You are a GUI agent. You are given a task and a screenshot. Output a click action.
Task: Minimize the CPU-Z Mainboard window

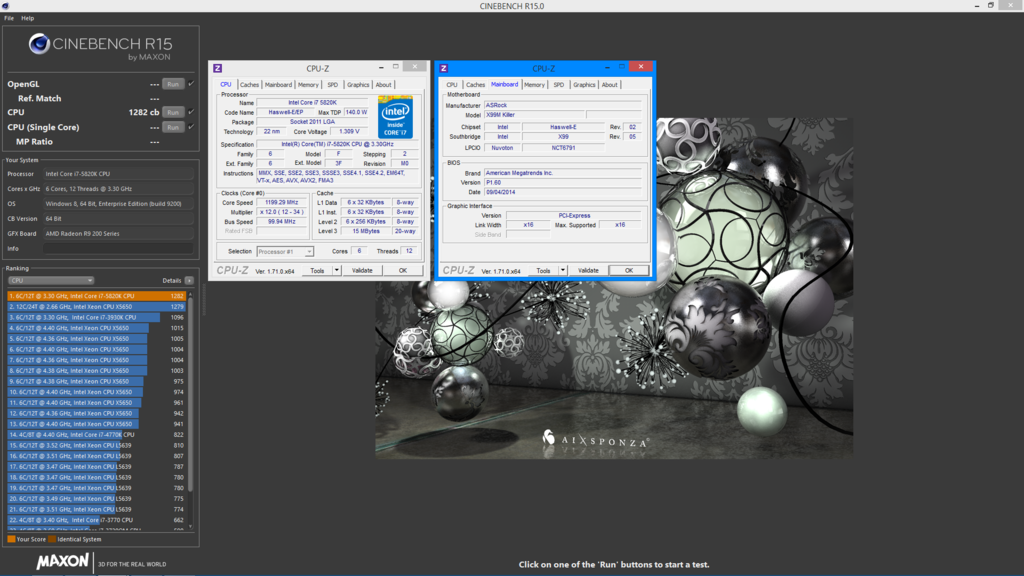607,67
